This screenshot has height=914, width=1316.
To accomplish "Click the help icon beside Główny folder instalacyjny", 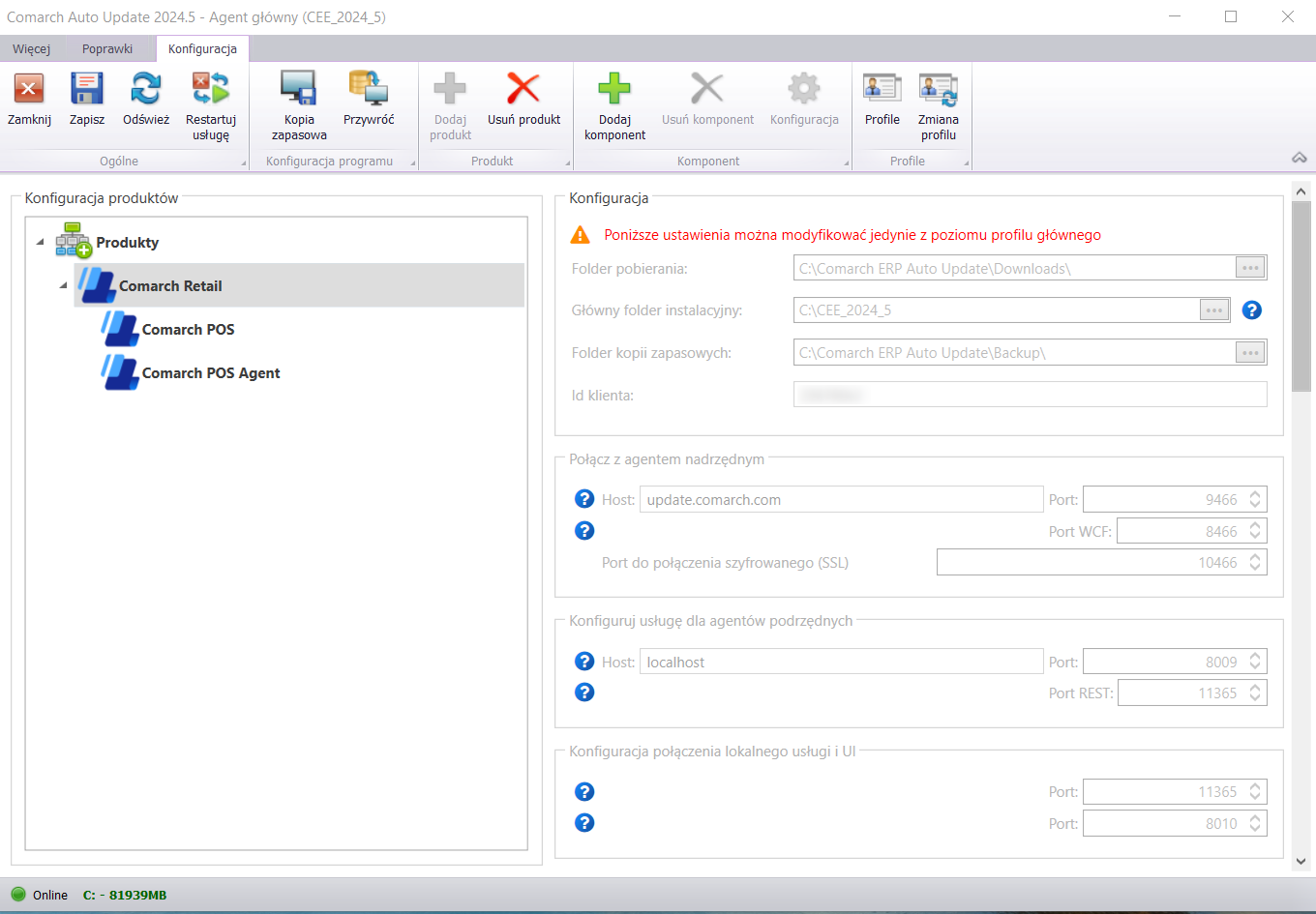I will 1252,310.
